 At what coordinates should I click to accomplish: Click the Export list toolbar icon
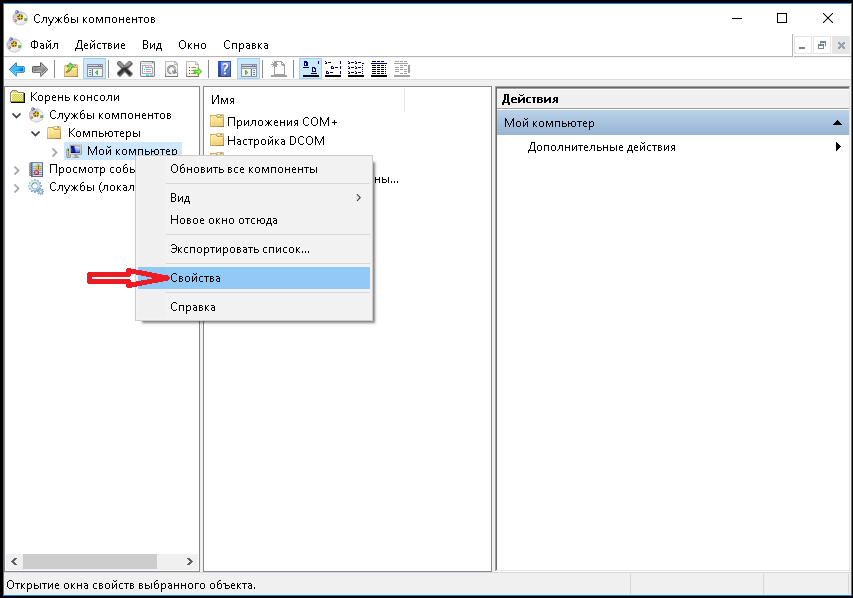195,69
